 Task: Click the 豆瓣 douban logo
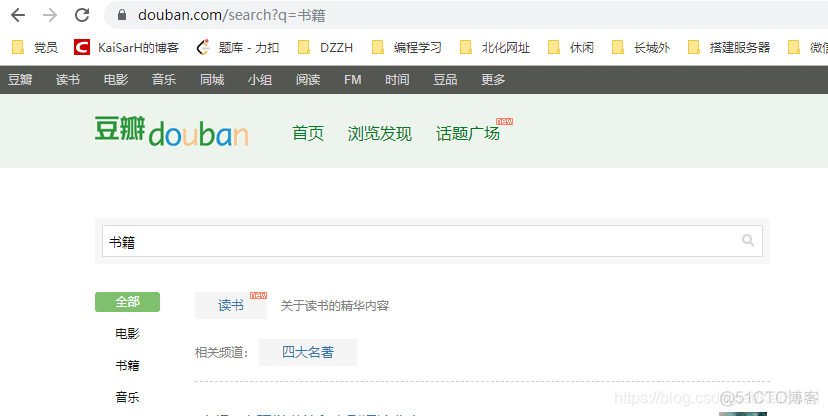172,131
